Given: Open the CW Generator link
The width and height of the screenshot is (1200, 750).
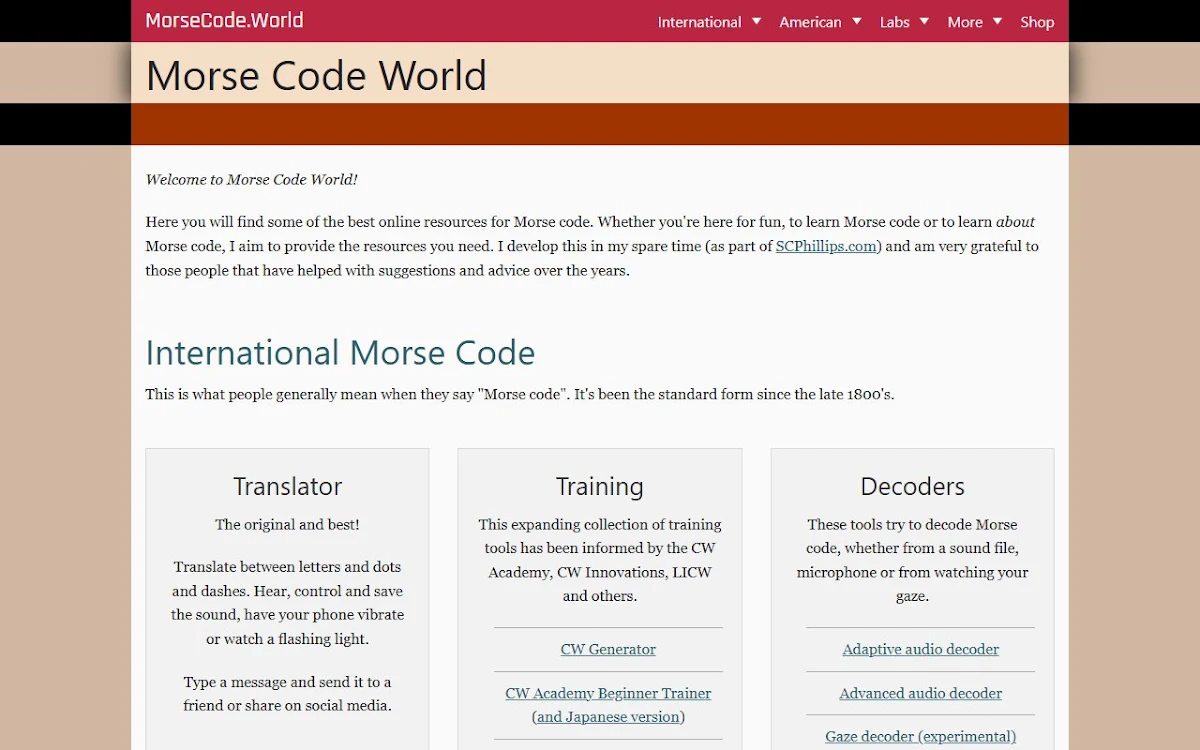Looking at the screenshot, I should (608, 649).
